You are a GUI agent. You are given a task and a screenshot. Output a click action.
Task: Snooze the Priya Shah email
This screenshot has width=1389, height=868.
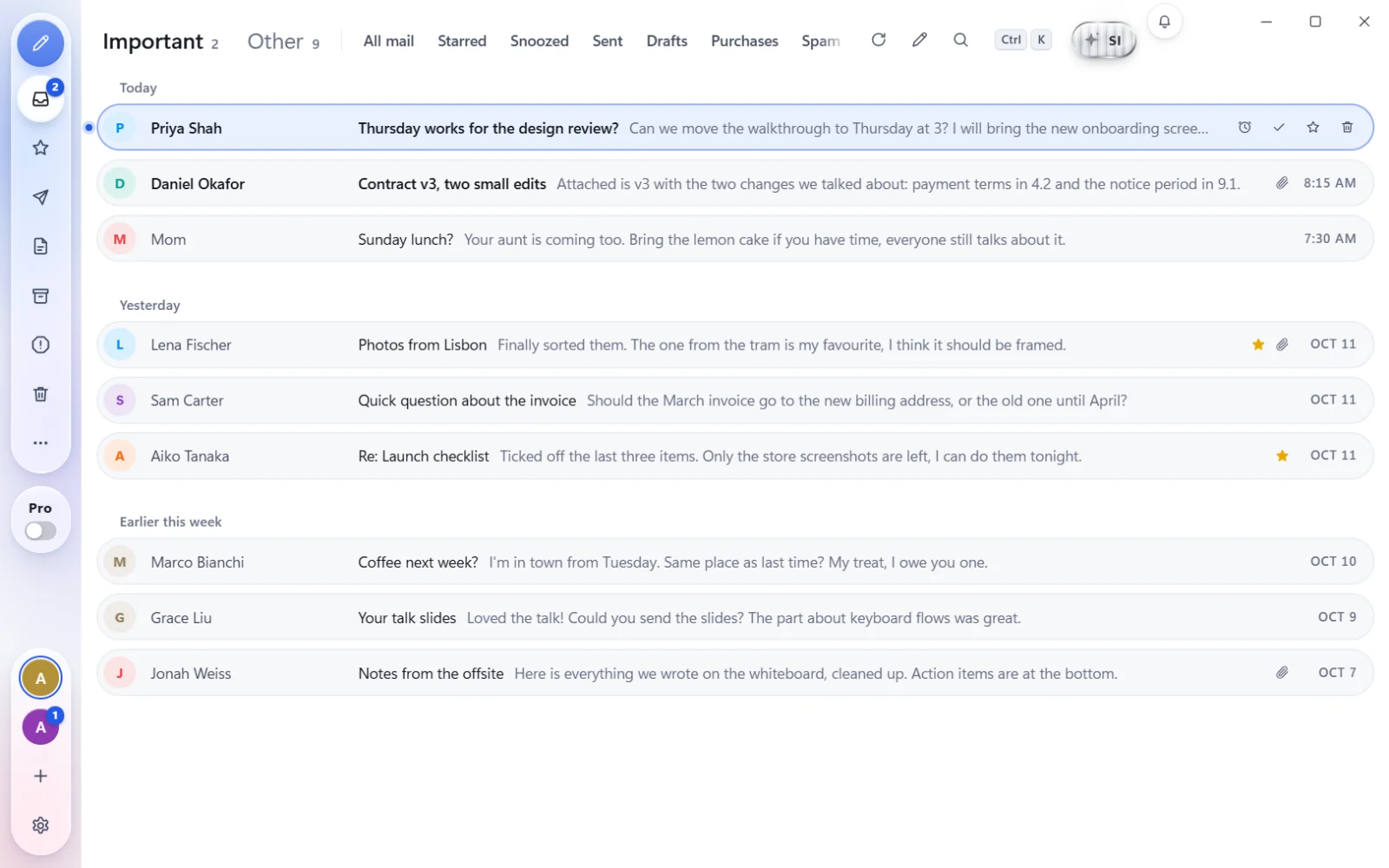(x=1244, y=128)
